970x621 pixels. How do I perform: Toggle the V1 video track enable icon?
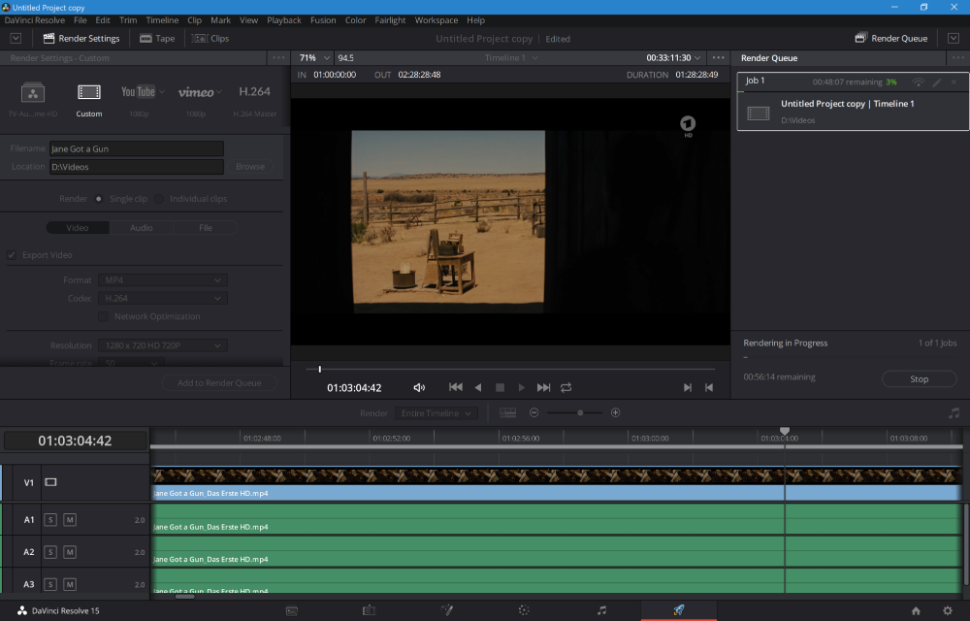(x=51, y=482)
